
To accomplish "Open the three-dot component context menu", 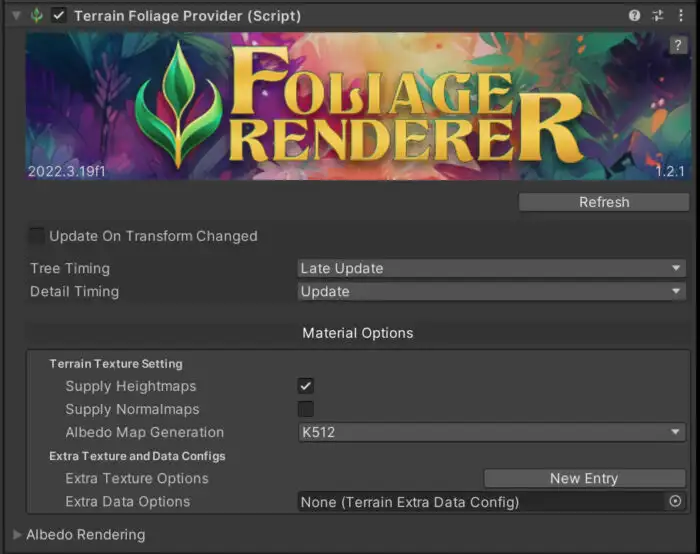I will [681, 16].
